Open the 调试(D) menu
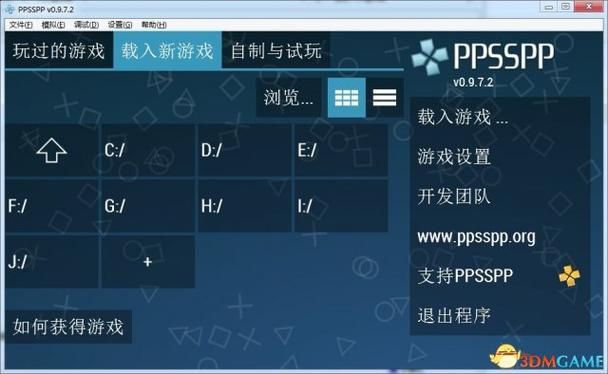Image resolution: width=608 pixels, height=374 pixels. coord(86,25)
